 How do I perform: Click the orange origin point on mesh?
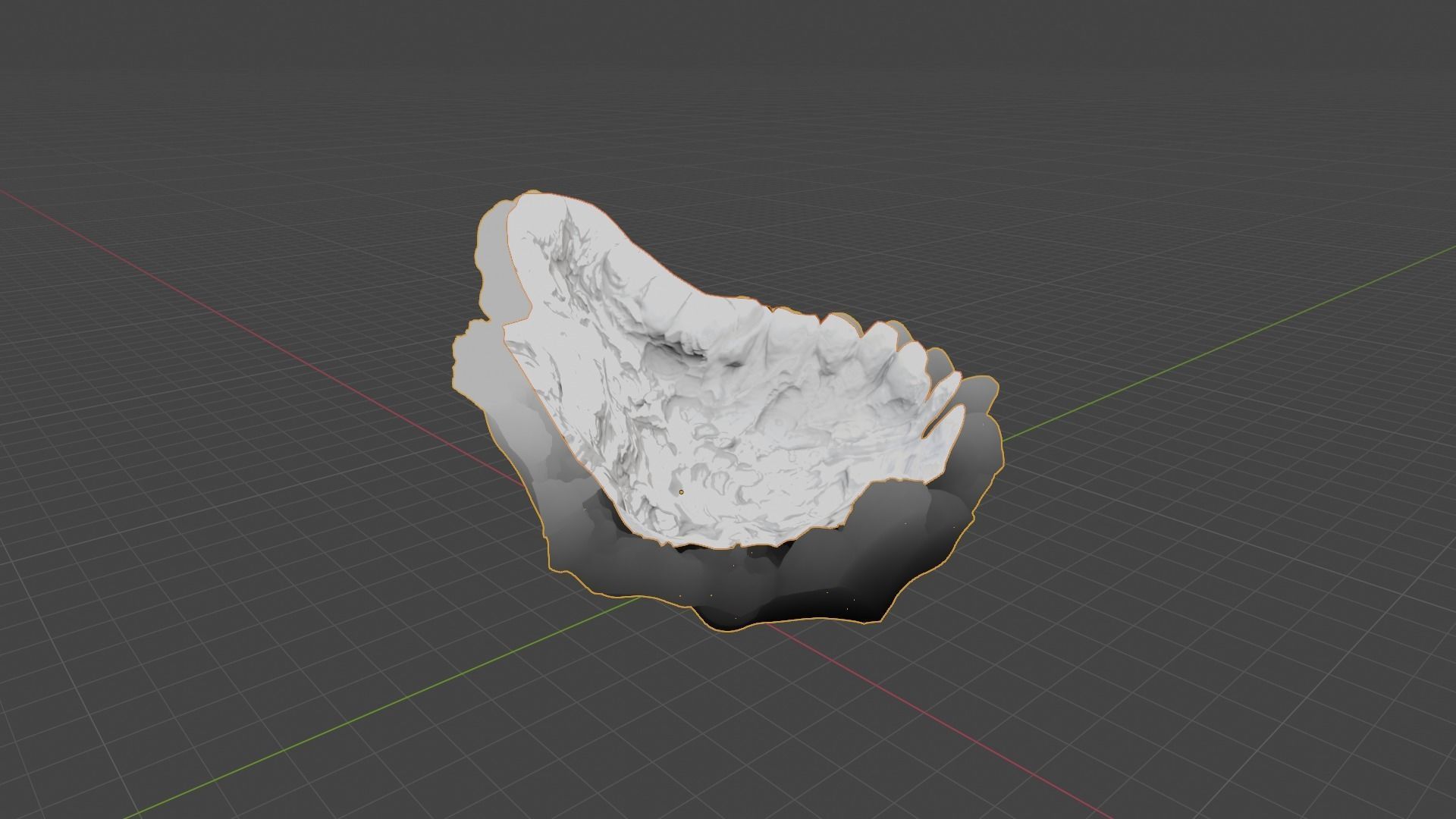click(x=682, y=492)
